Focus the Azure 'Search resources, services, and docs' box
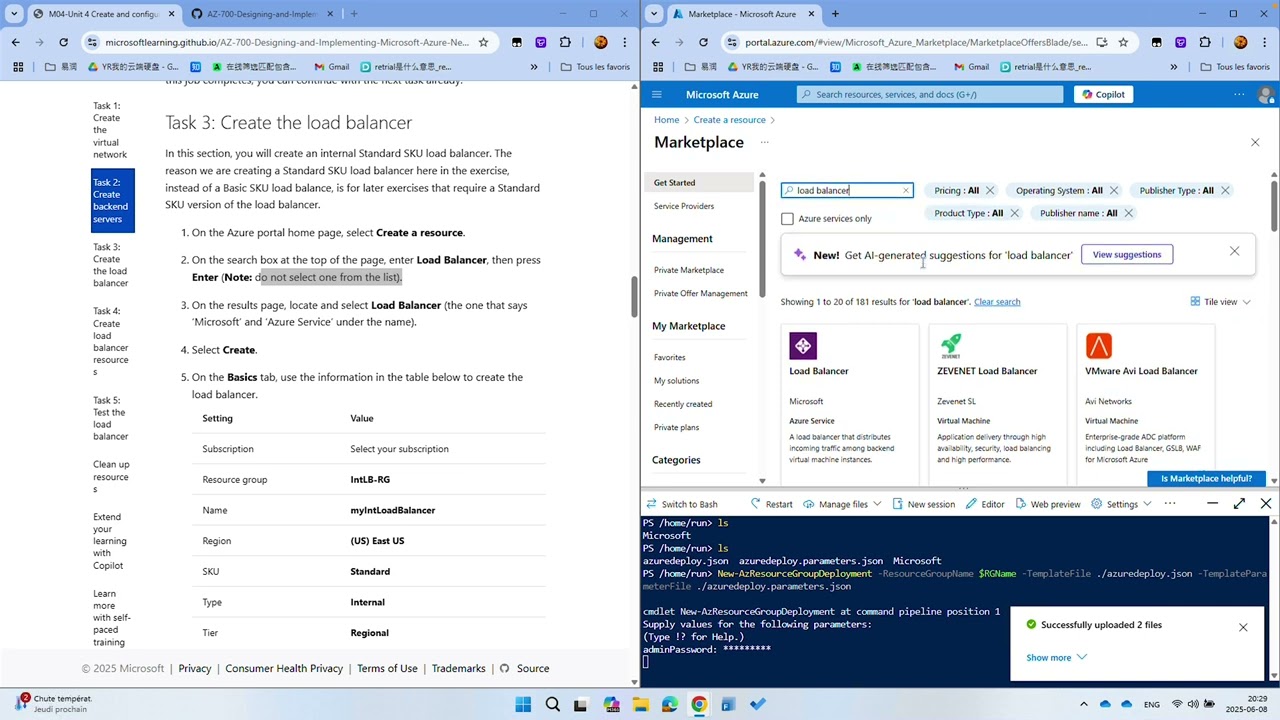 point(930,94)
